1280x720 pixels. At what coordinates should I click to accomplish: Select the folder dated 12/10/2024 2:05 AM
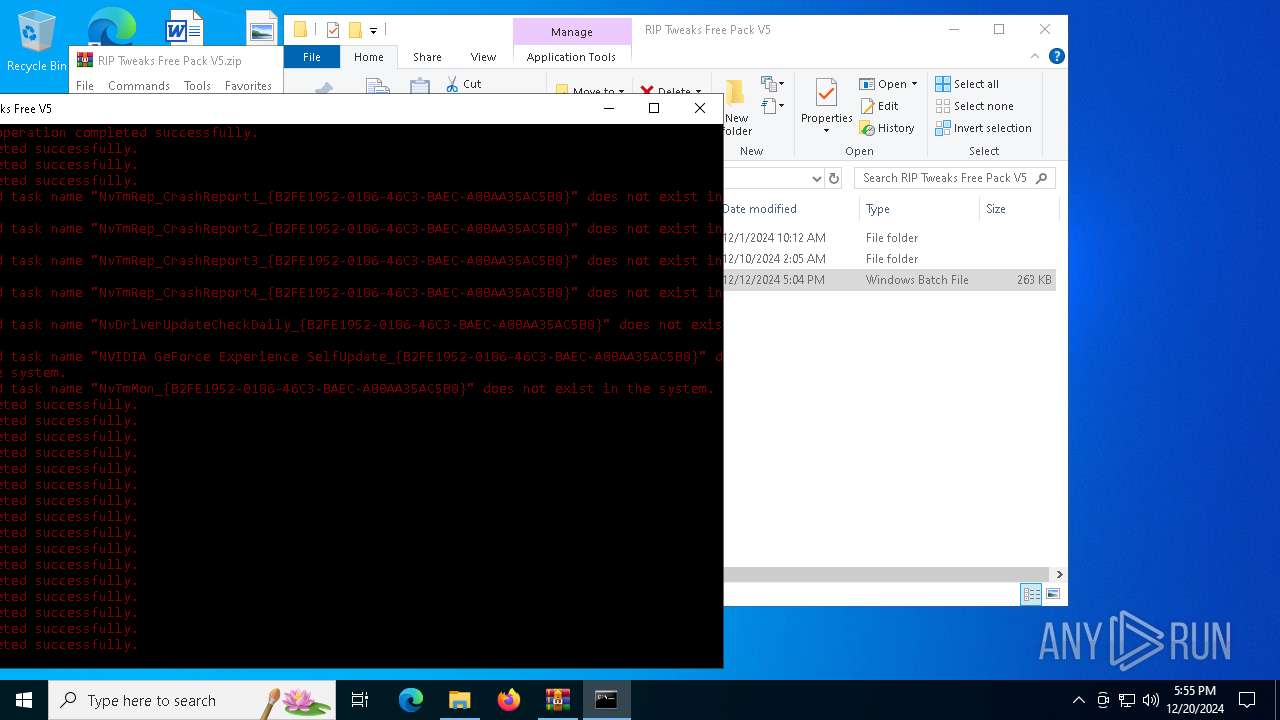889,259
